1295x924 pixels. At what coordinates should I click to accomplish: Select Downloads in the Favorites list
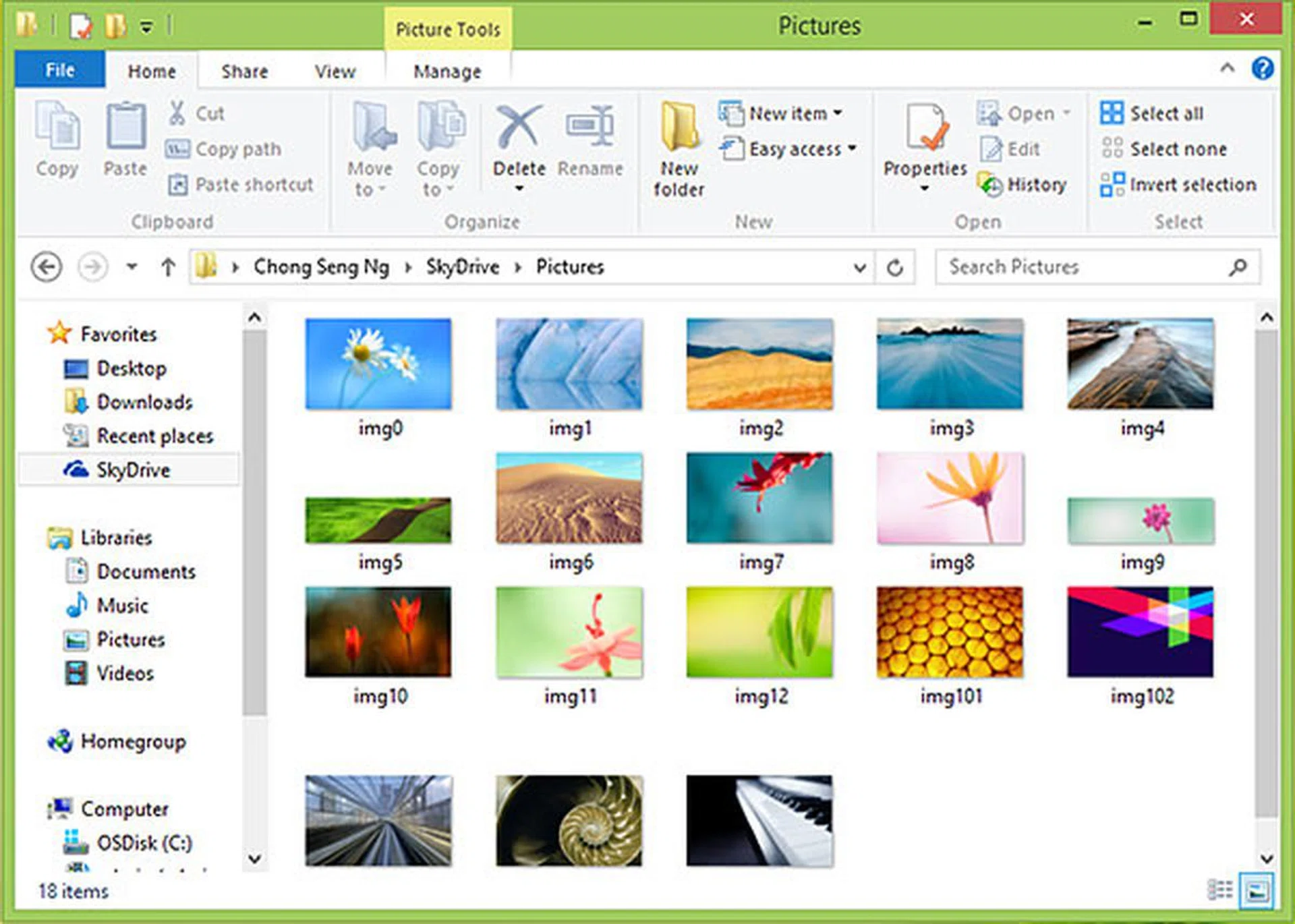[144, 402]
